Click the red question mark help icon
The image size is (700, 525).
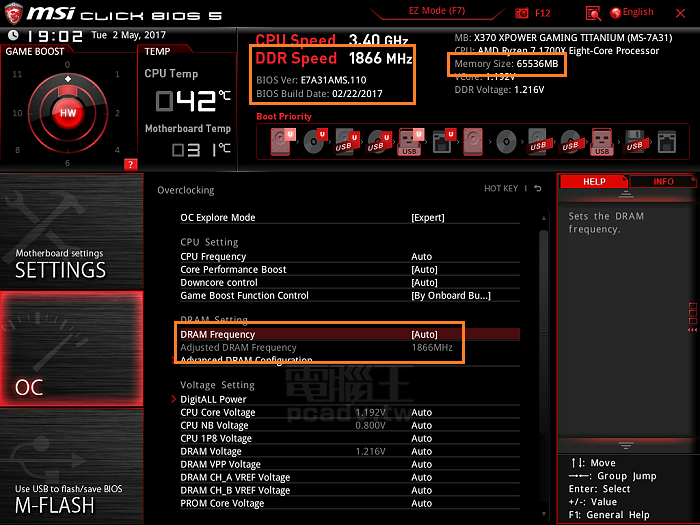130,164
